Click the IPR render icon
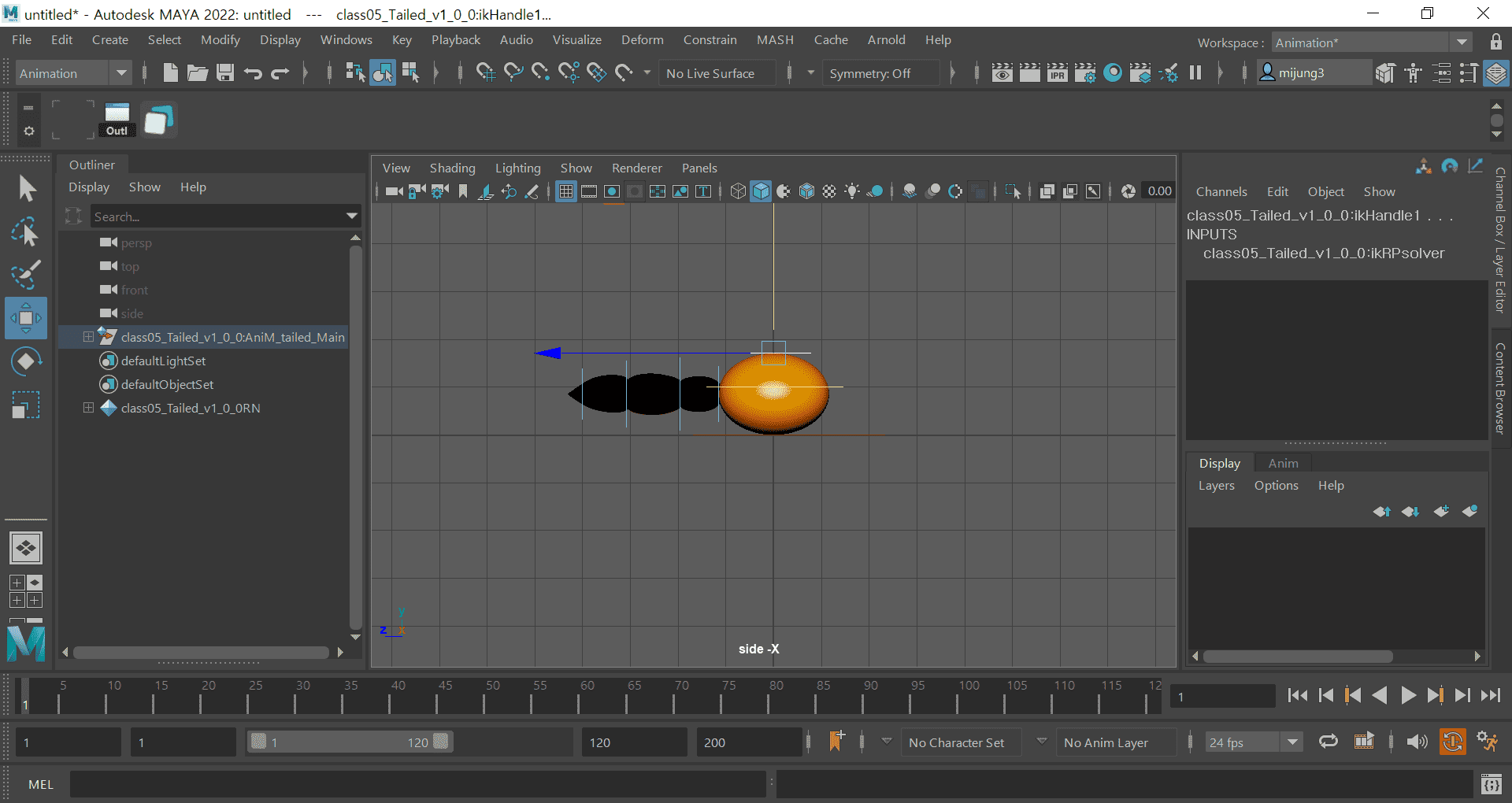 pyautogui.click(x=1058, y=73)
